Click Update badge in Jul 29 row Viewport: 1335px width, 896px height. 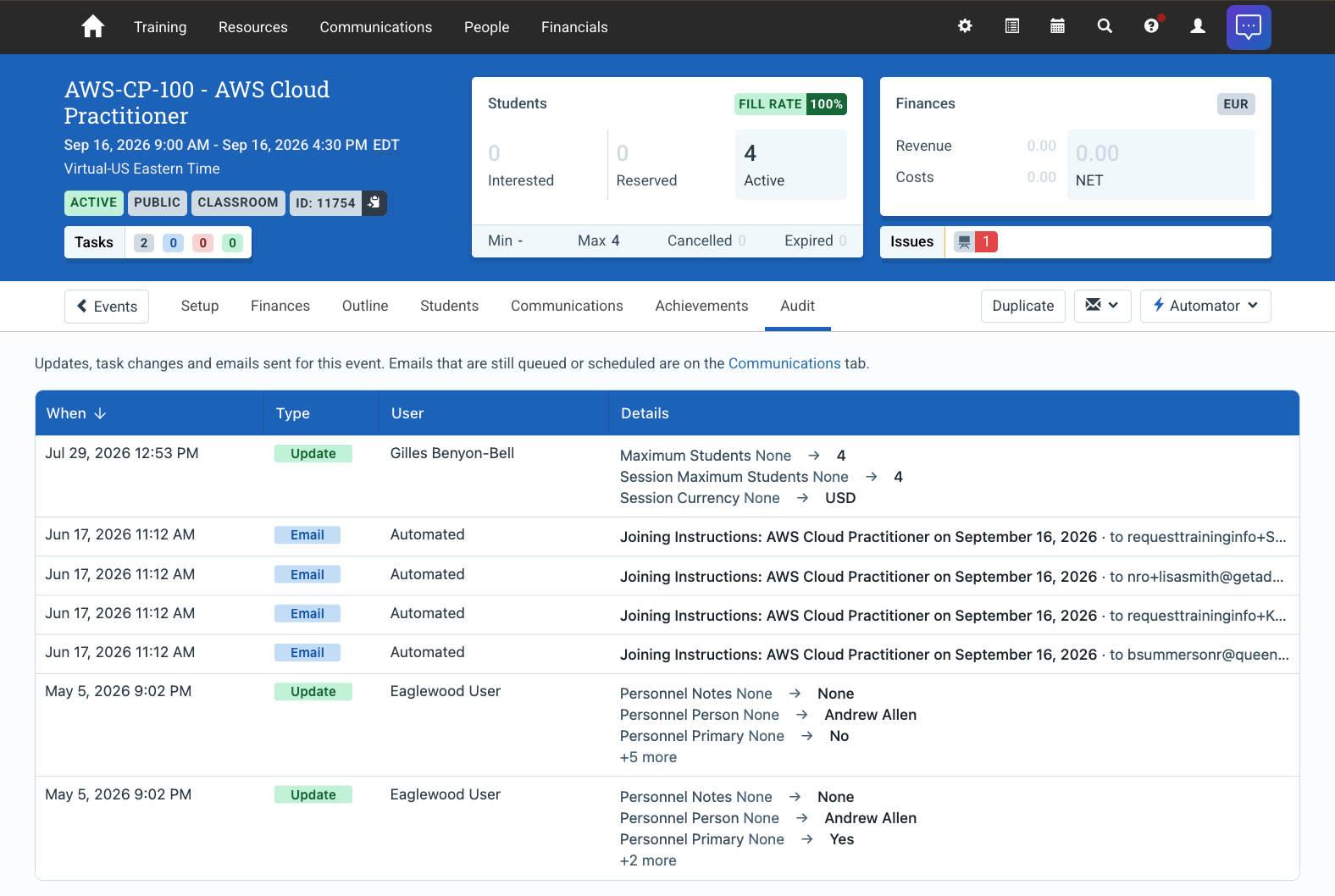(x=313, y=454)
